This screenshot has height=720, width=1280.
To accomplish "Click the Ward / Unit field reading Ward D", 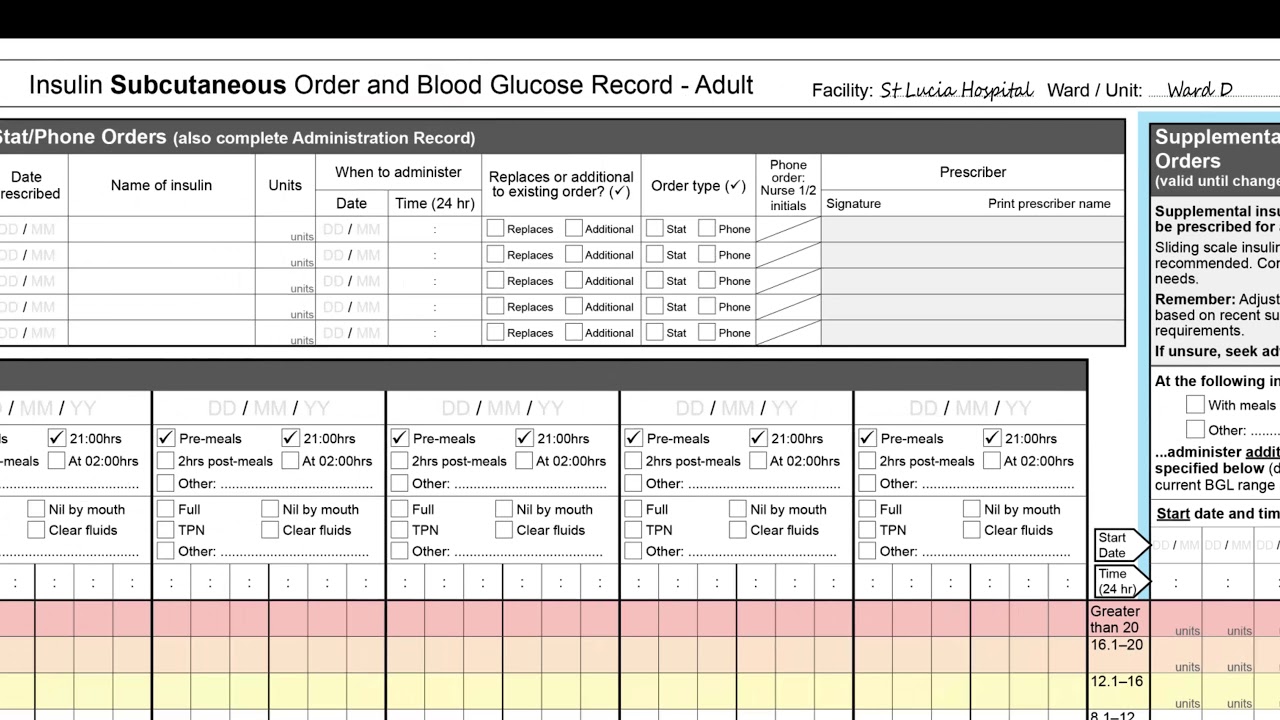I will click(x=1200, y=91).
